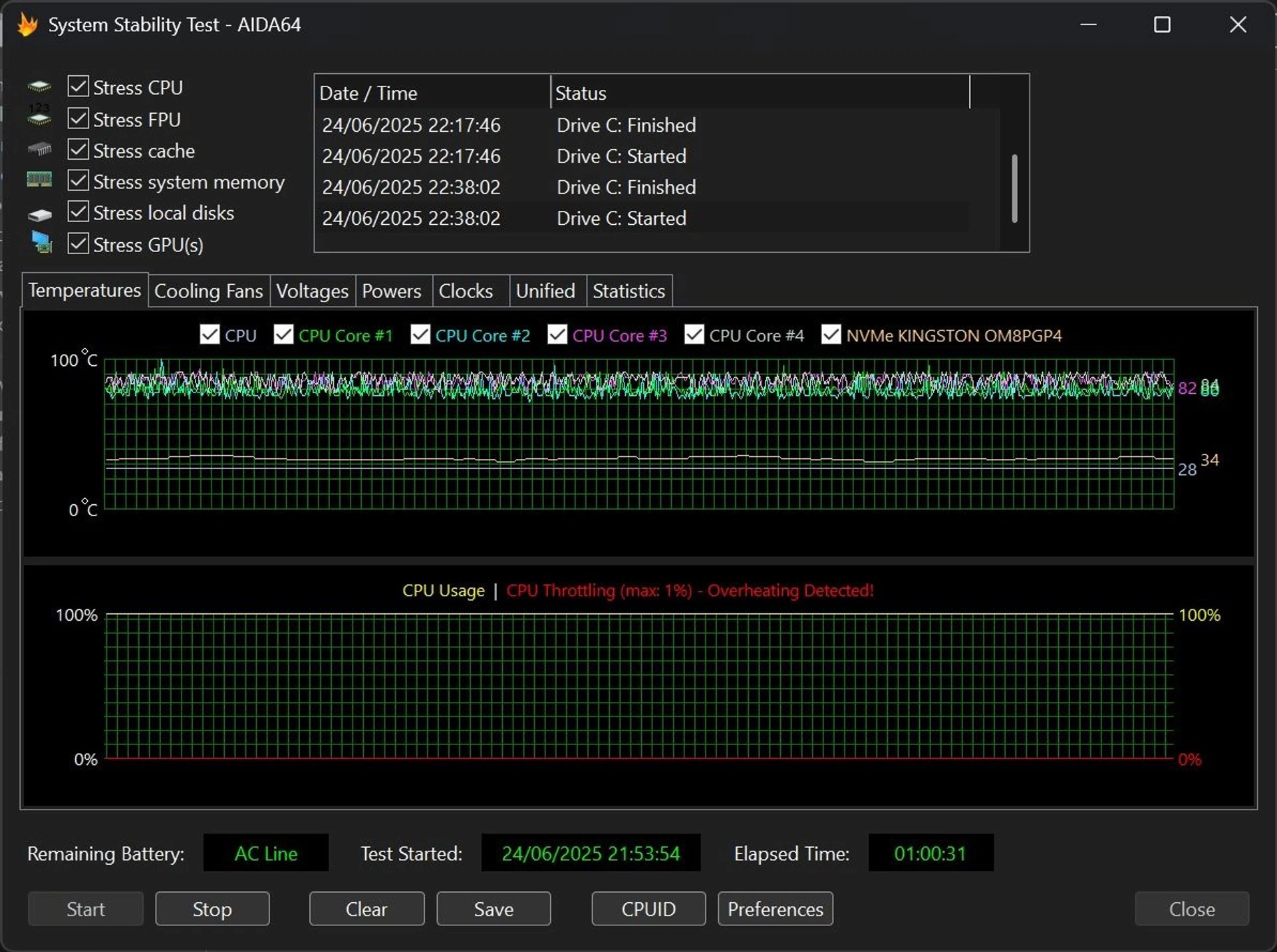This screenshot has width=1277, height=952.
Task: Switch to the Clocks tab
Action: (466, 291)
